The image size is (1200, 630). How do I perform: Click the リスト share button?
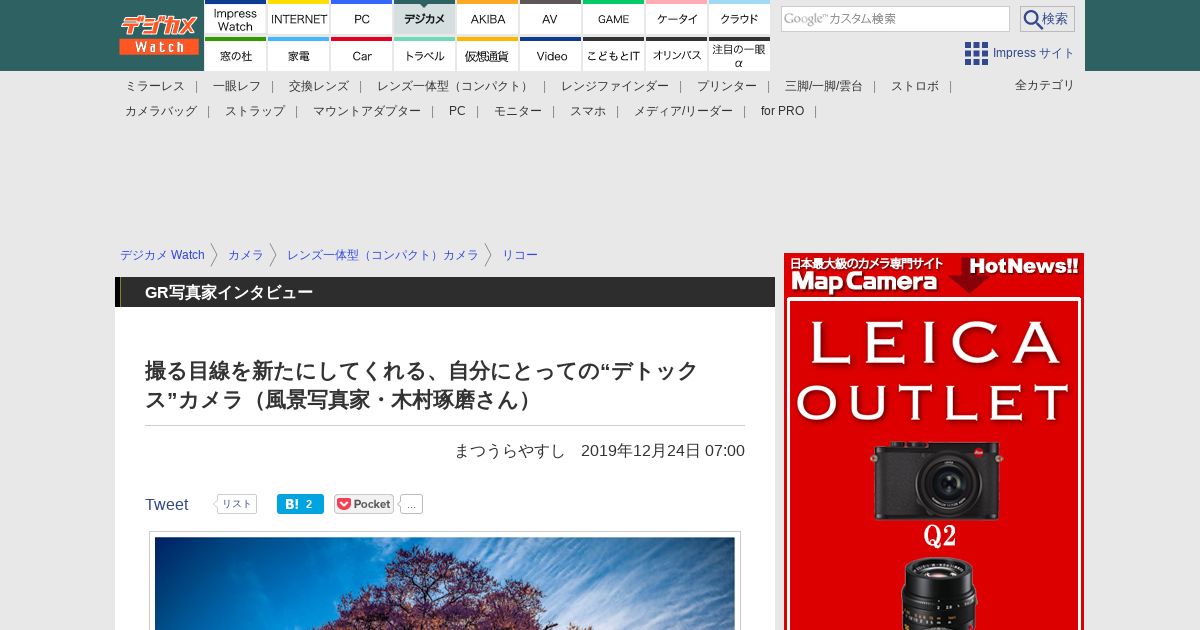(x=236, y=504)
